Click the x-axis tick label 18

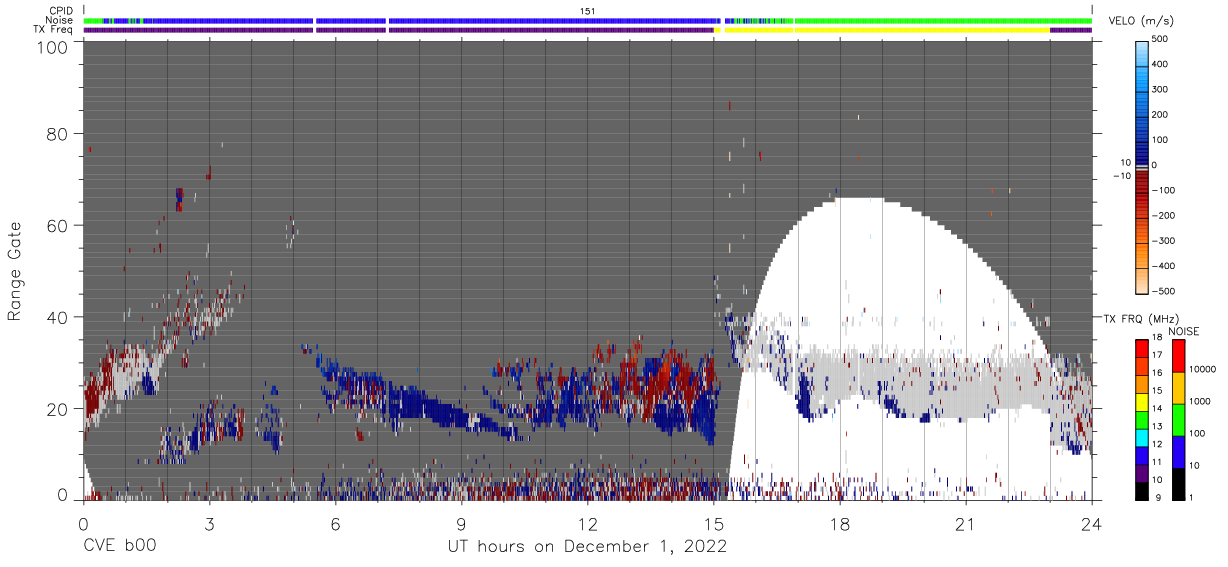point(839,522)
